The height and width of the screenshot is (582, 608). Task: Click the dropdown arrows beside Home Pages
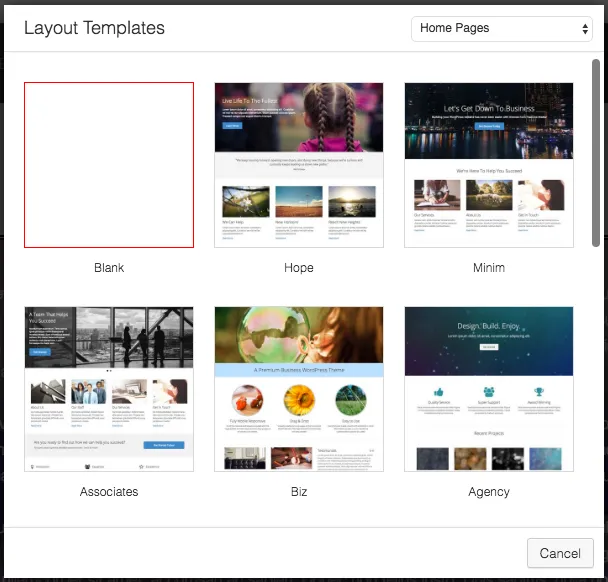(585, 29)
